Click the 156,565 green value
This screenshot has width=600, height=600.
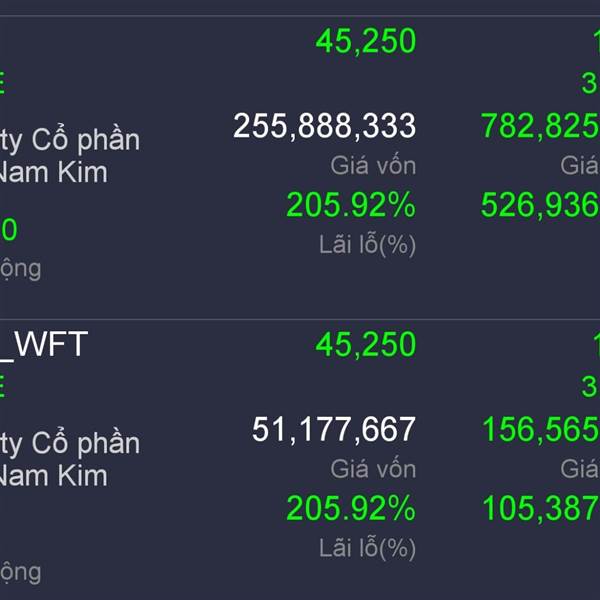pos(541,430)
